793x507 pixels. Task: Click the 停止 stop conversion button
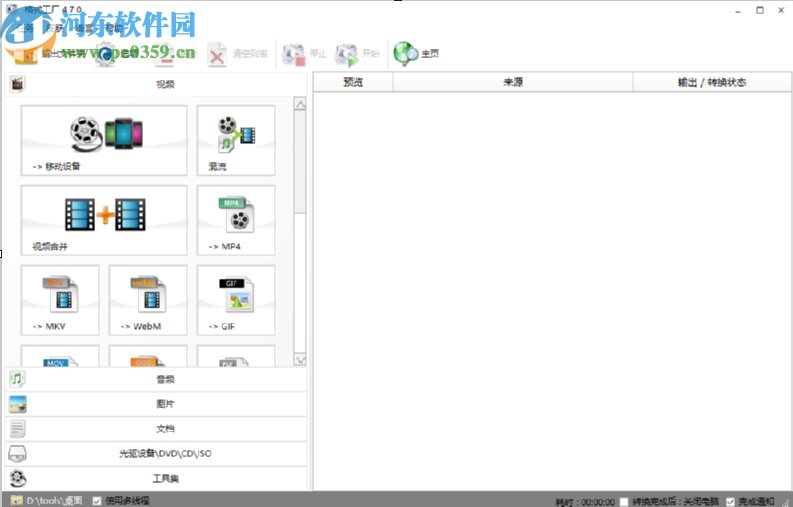304,54
